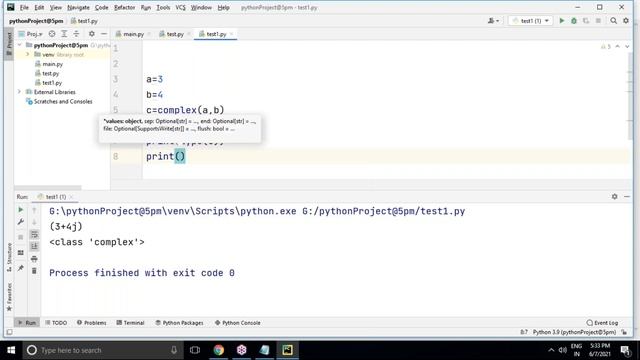This screenshot has width=640, height=360.
Task: Start debugging with the bug icon
Action: coord(574,21)
